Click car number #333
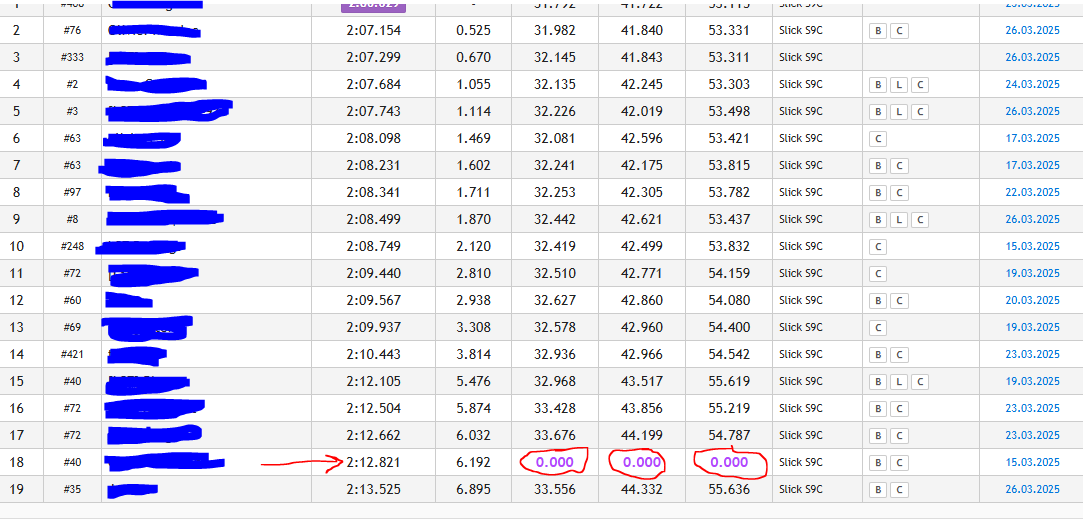 tap(73, 57)
